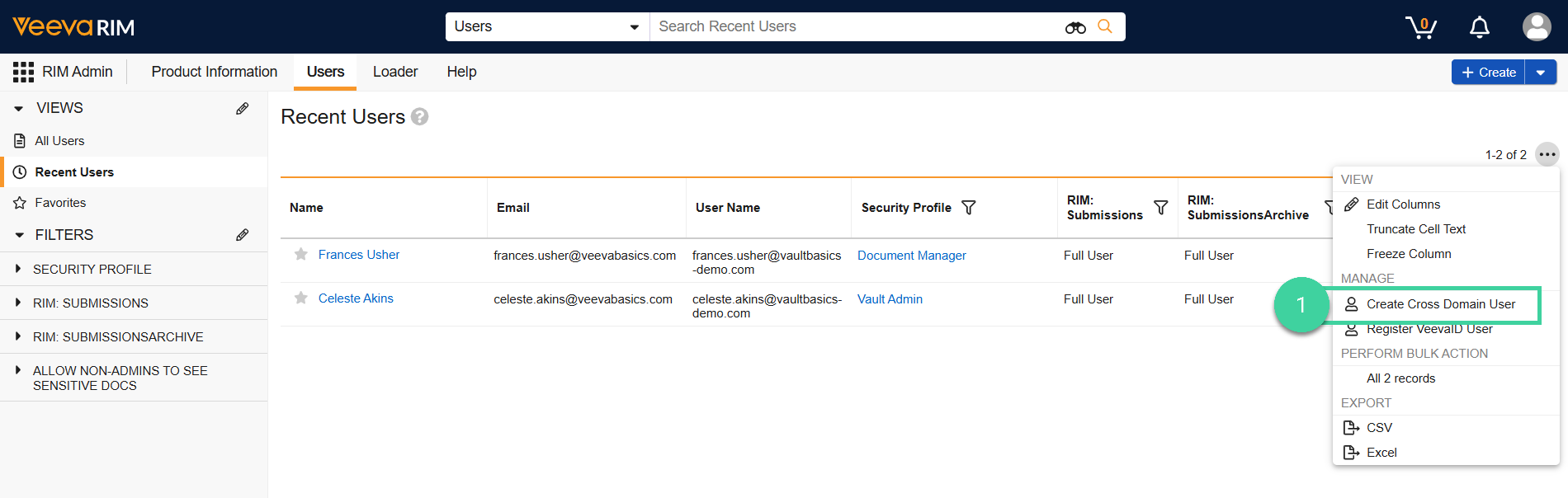Filter the RIM: Submissions column
1568x498 pixels.
point(1160,208)
